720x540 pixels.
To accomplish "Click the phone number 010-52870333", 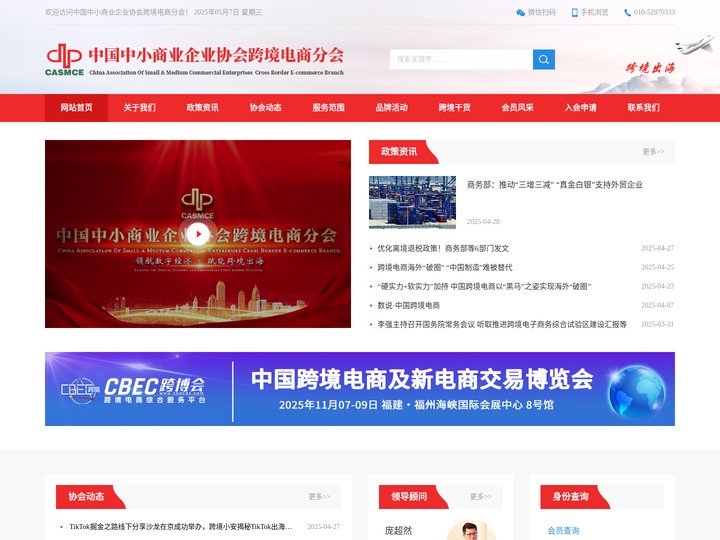I will point(654,12).
